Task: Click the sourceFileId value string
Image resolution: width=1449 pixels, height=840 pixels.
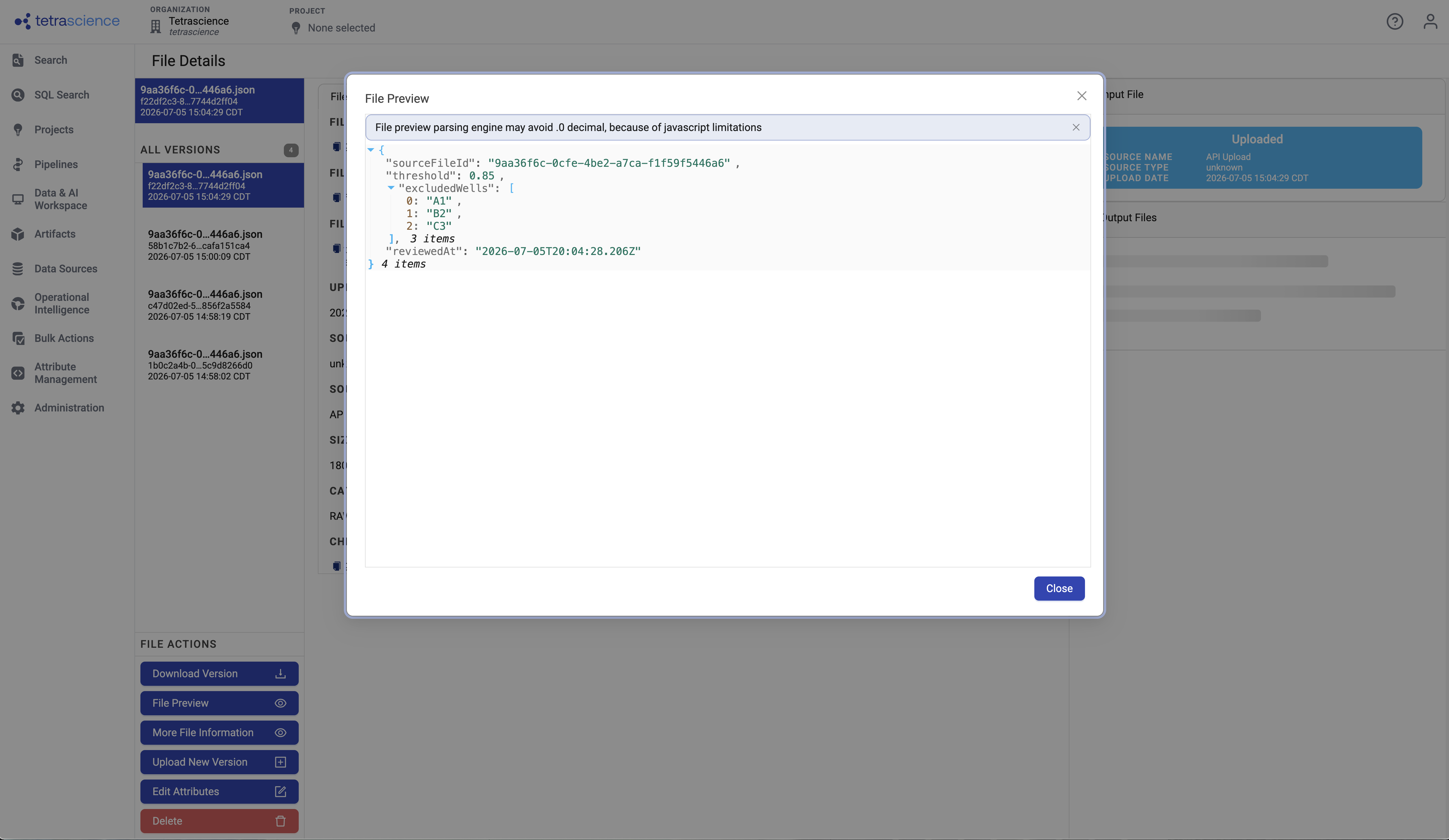Action: coord(609,163)
